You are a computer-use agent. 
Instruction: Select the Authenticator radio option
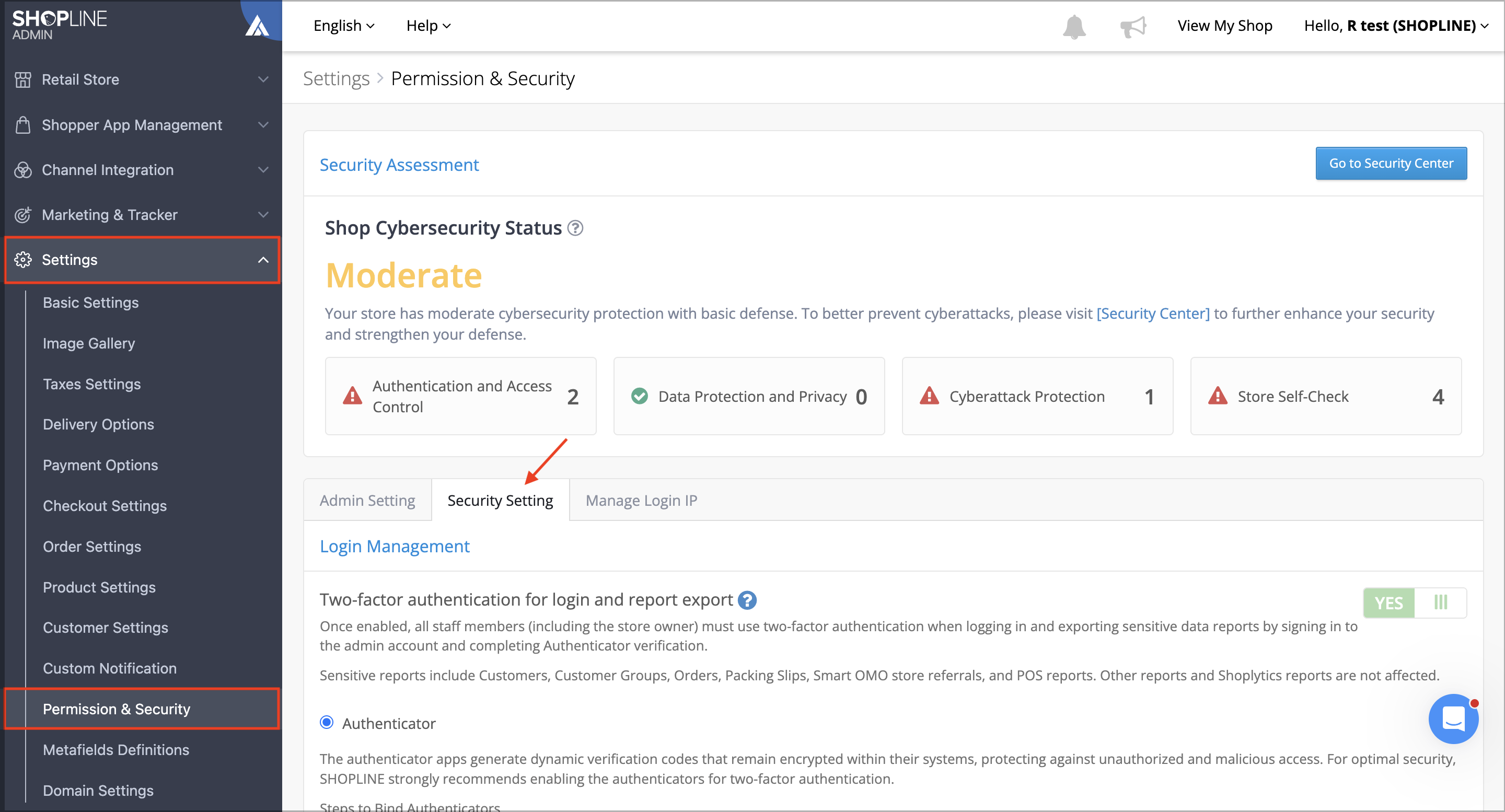coord(327,723)
